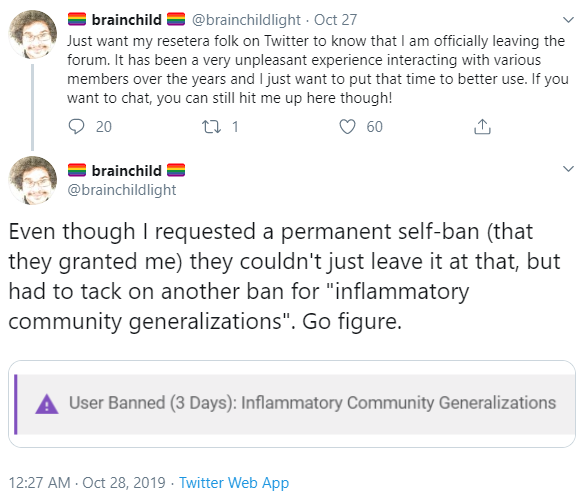This screenshot has height=499, width=587.
Task: Open top tweet's profile avatar
Action: coord(33,34)
